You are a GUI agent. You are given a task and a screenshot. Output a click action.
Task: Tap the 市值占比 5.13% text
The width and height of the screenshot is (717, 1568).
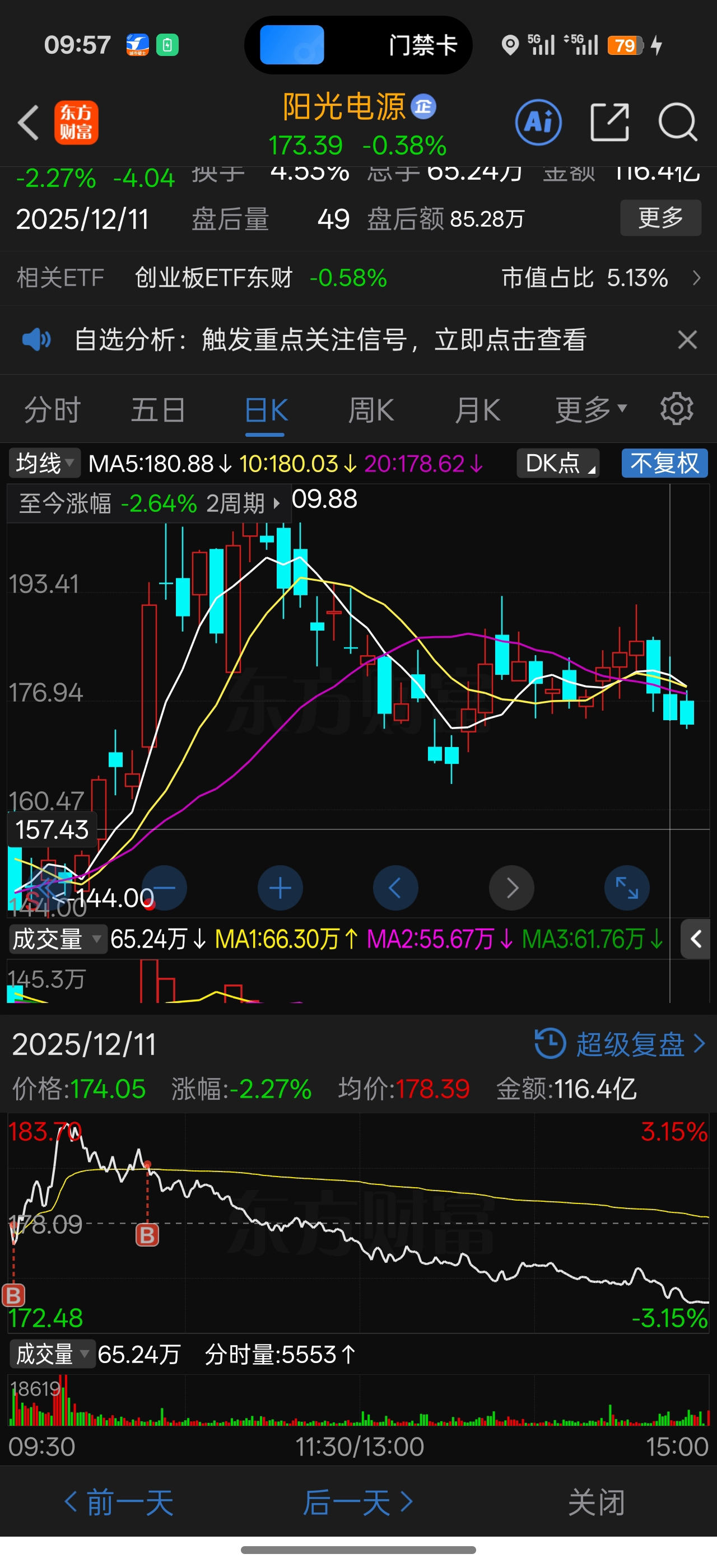[585, 278]
